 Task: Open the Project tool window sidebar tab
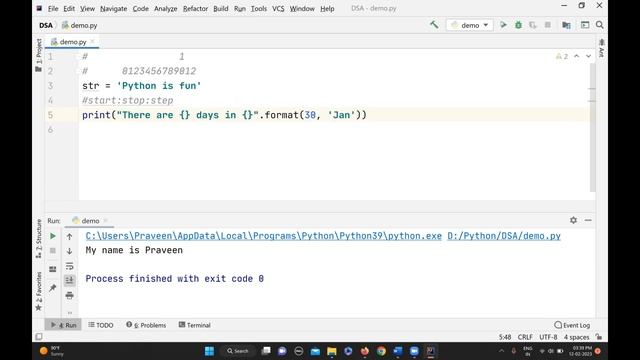(39, 56)
